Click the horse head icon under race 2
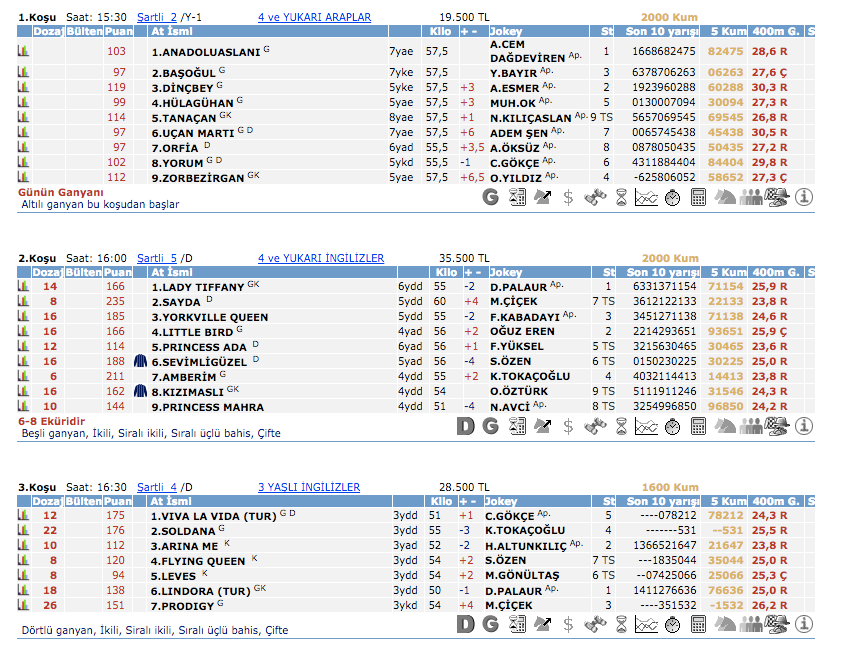Screen dimensions: 841x653 [x=725, y=426]
